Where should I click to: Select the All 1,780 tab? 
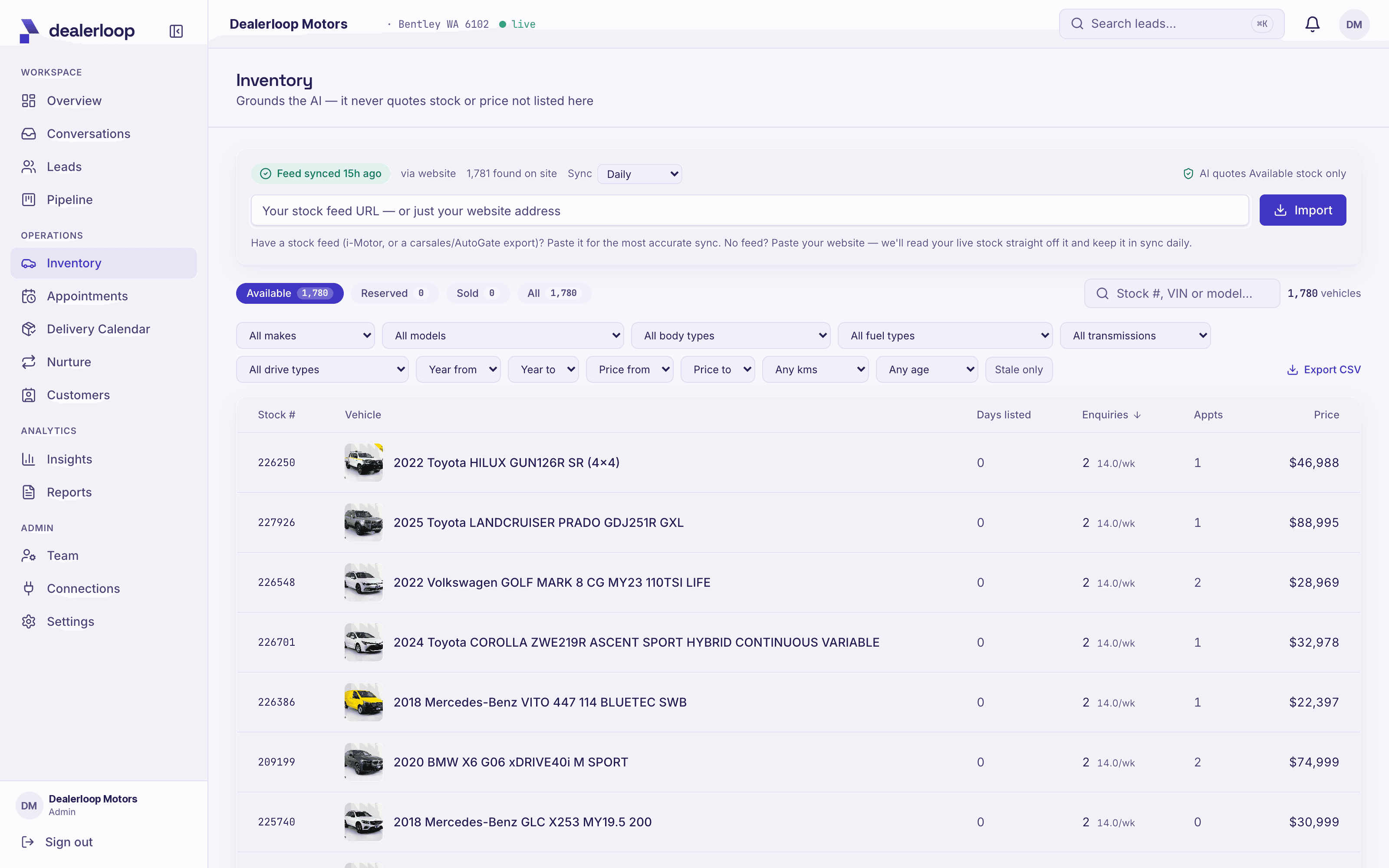pyautogui.click(x=554, y=293)
